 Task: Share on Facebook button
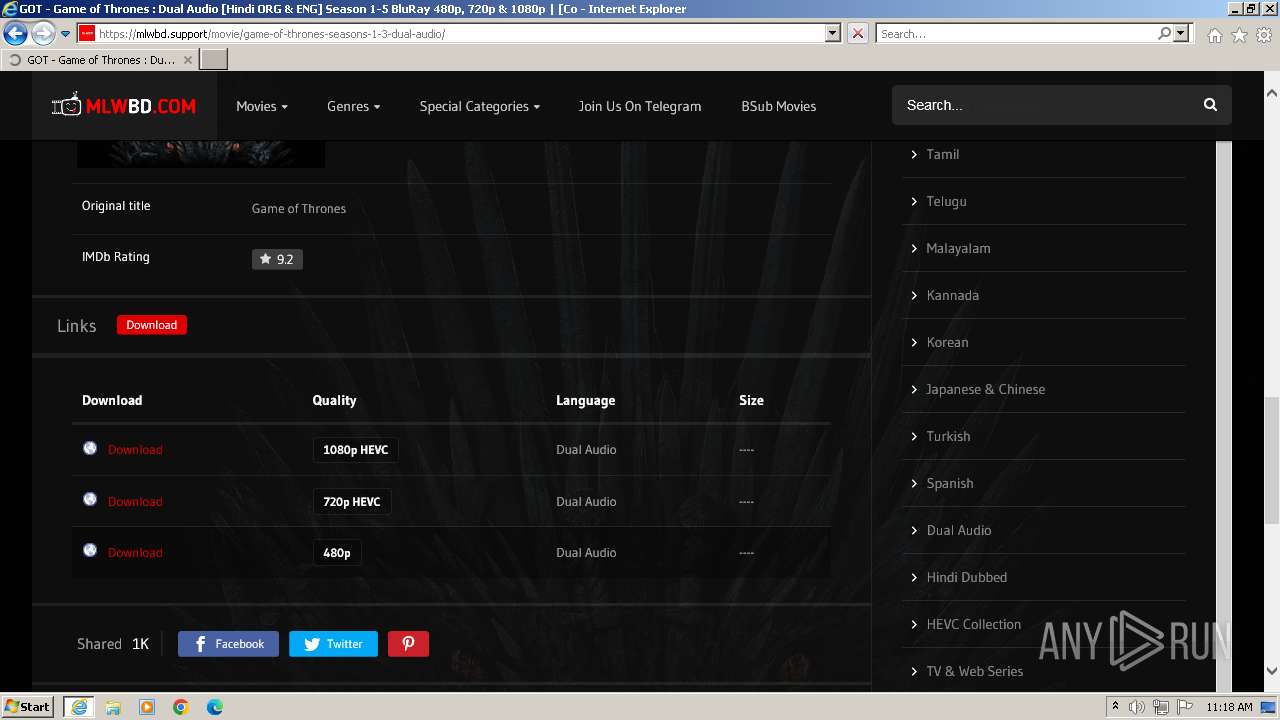[x=228, y=644]
